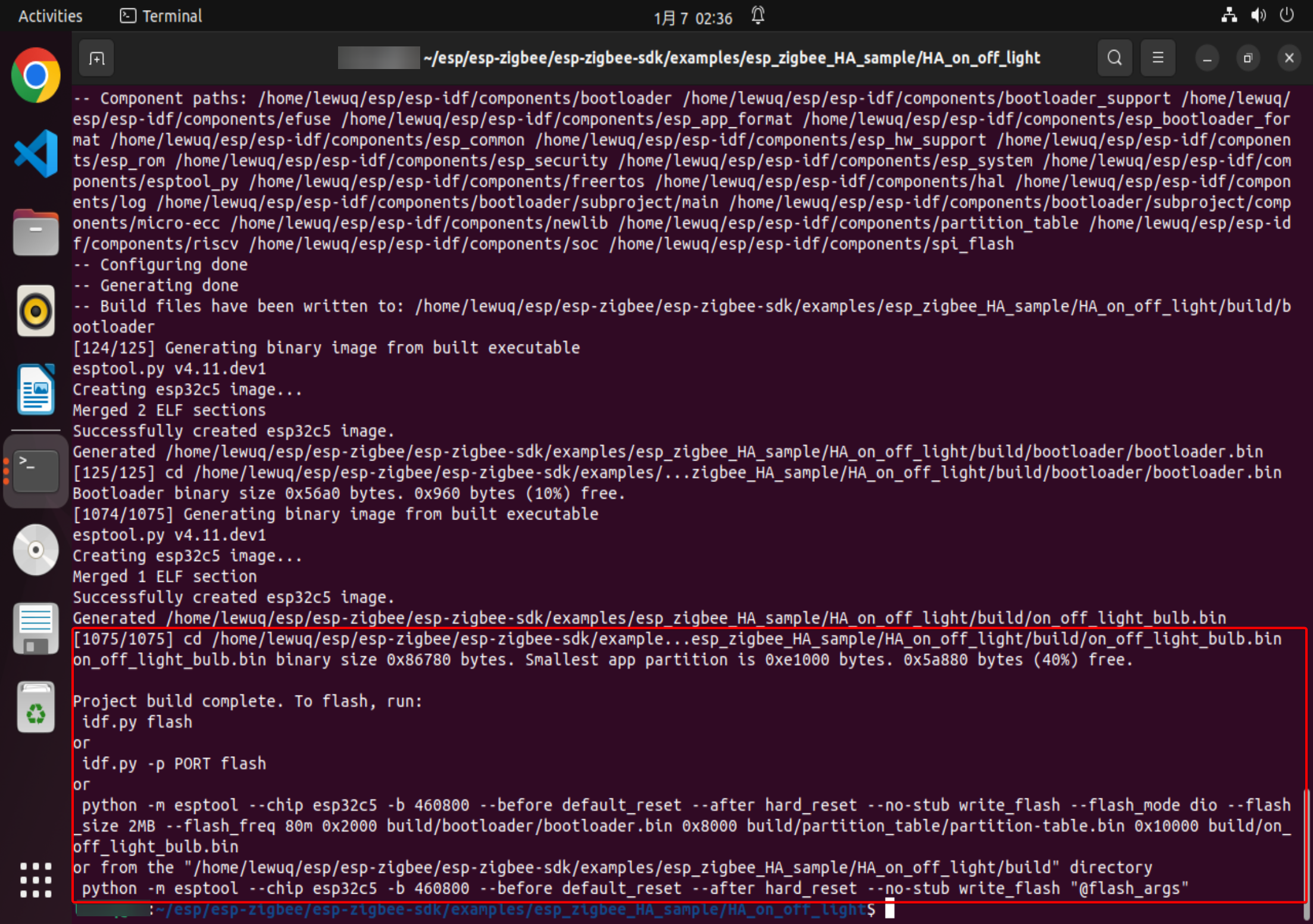
Task: Click the network status icon
Action: 1229,15
